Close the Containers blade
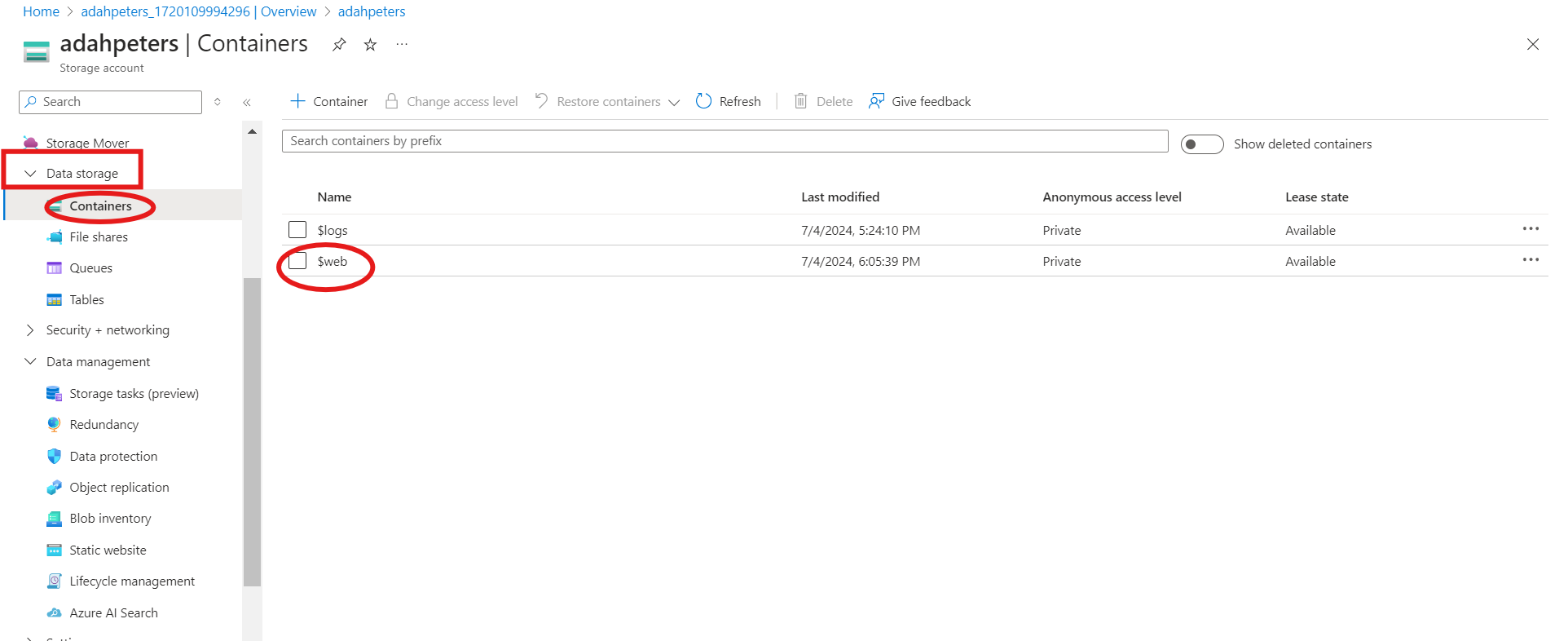This screenshot has height=641, width=1568. click(x=1533, y=45)
